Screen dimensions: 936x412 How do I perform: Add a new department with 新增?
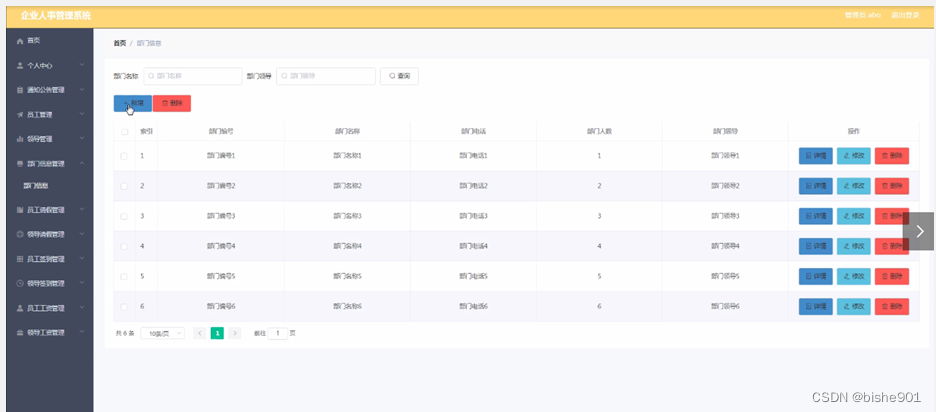(x=133, y=103)
